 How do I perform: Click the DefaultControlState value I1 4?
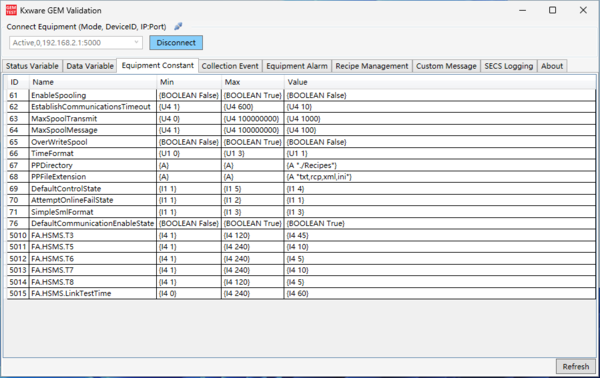440,189
